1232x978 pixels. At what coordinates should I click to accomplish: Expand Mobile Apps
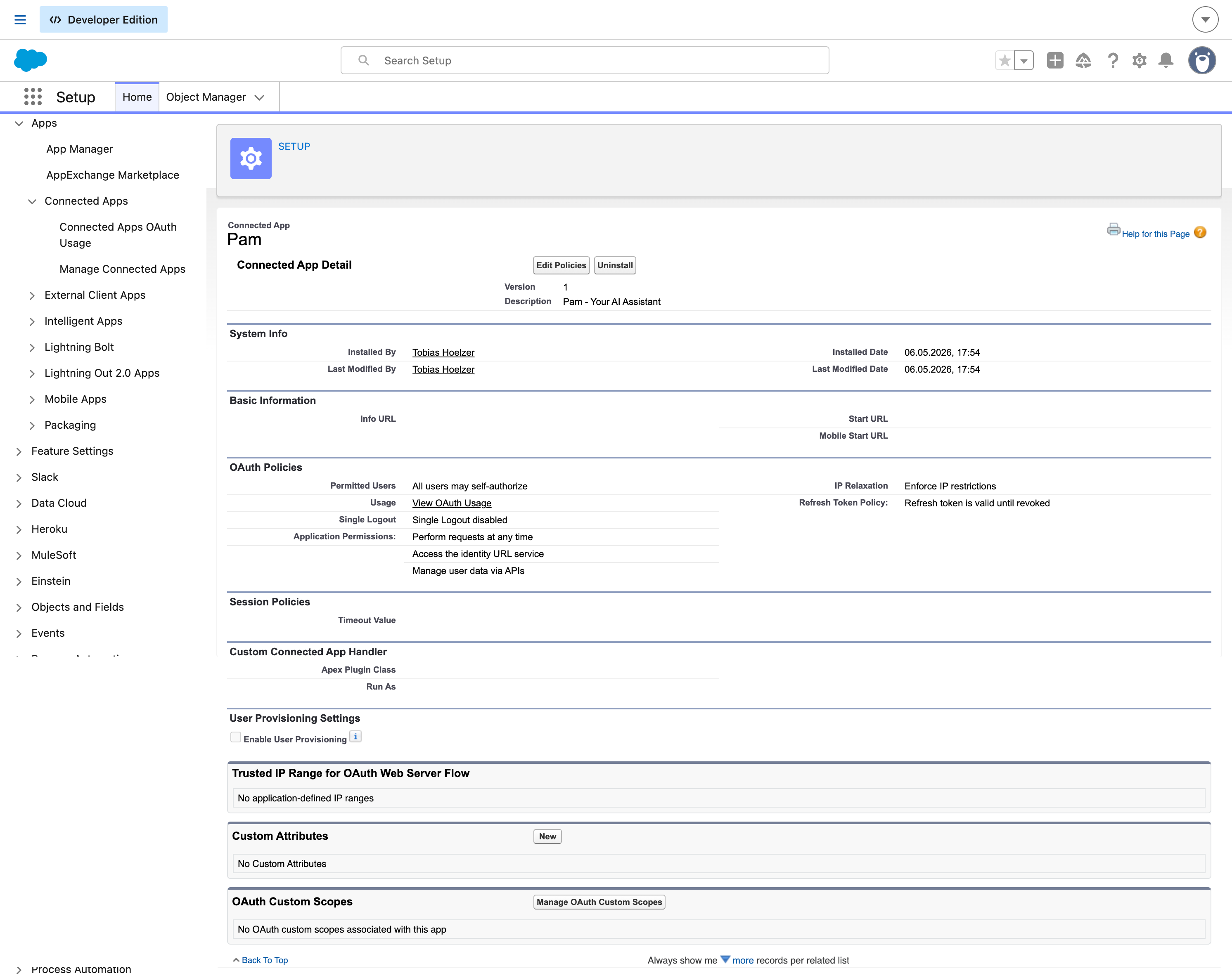click(32, 399)
